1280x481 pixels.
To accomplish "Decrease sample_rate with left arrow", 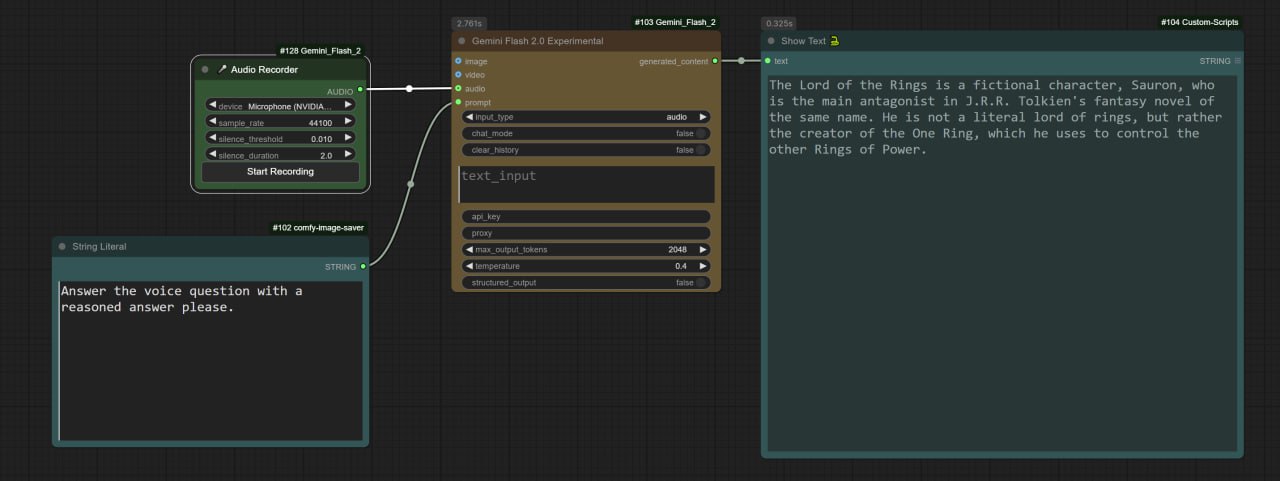I will 212,122.
